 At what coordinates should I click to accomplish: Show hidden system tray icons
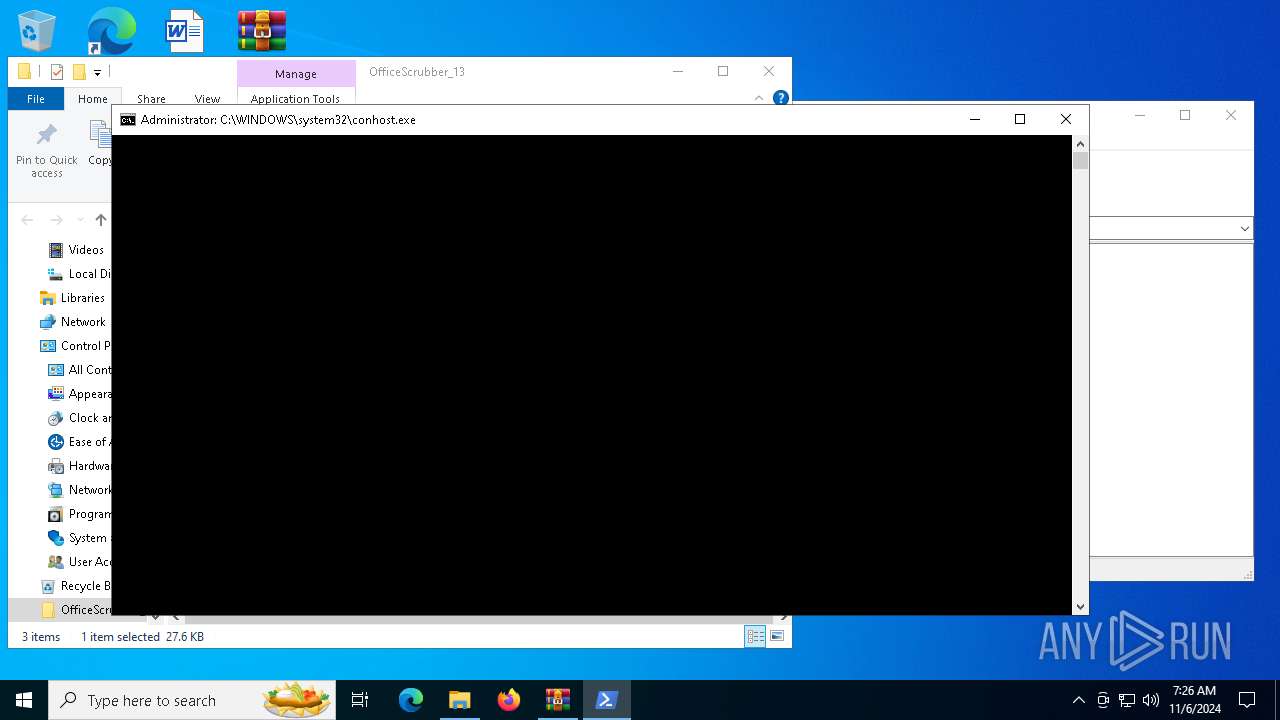point(1078,700)
